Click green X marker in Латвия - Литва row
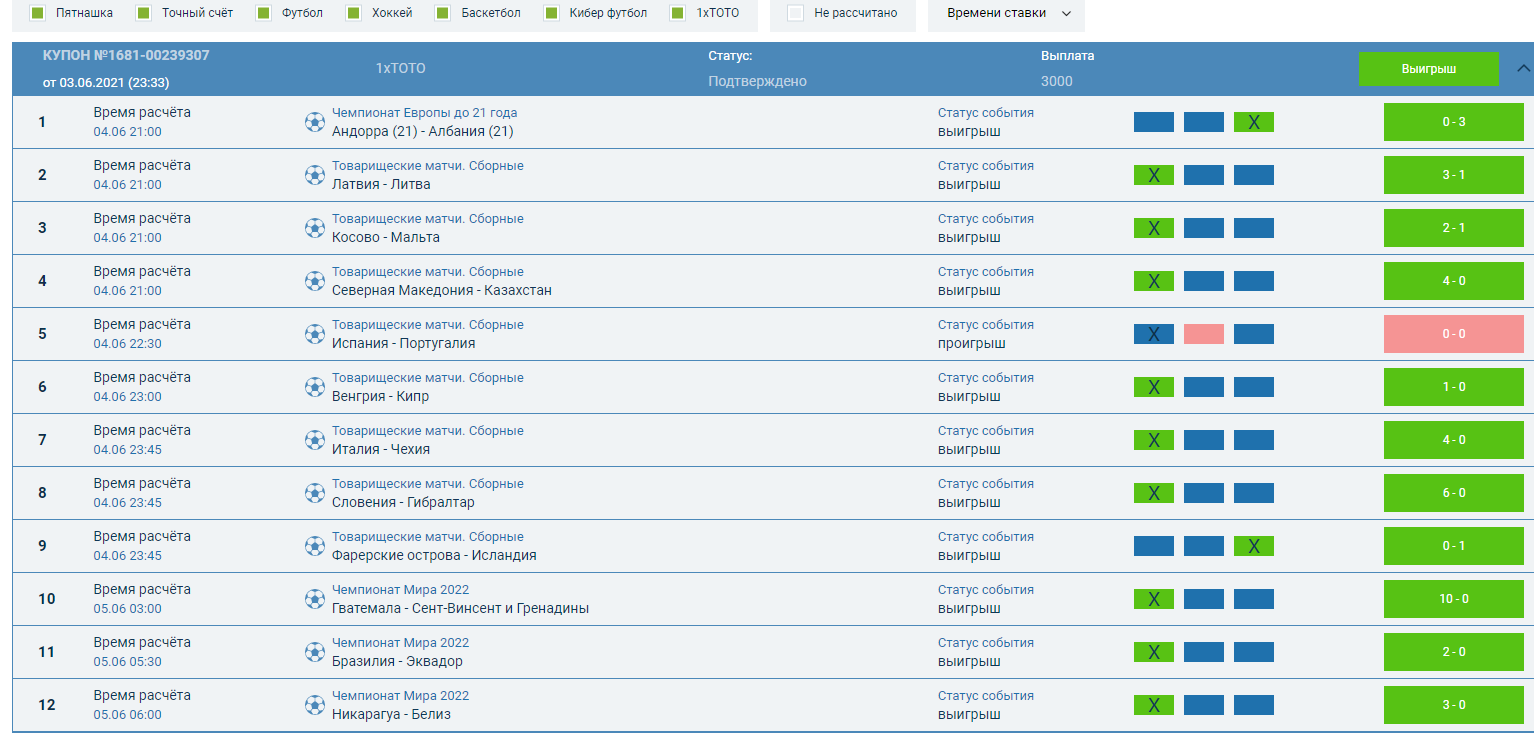 (x=1153, y=175)
